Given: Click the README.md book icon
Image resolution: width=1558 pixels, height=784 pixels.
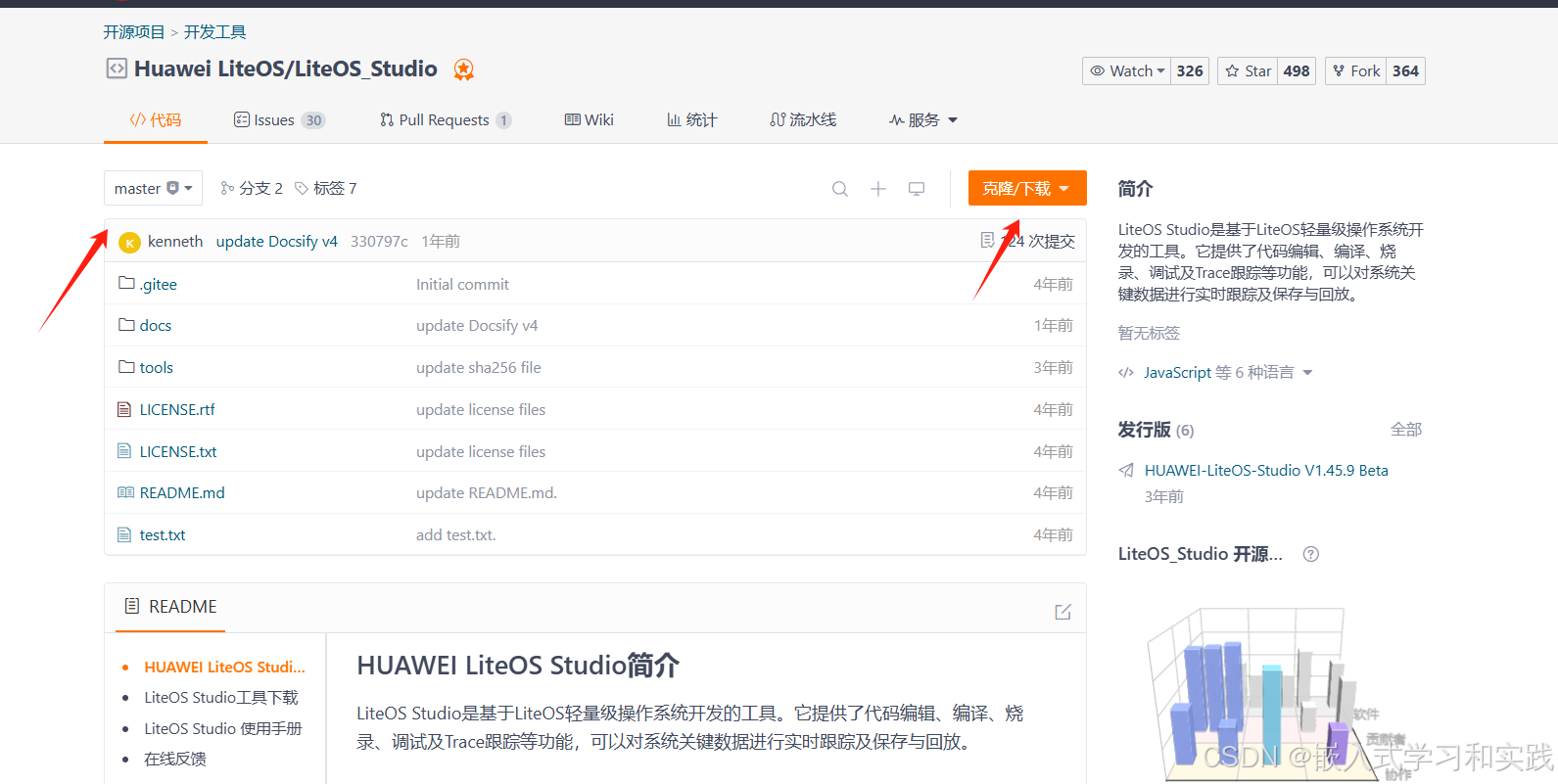Looking at the screenshot, I should (125, 492).
